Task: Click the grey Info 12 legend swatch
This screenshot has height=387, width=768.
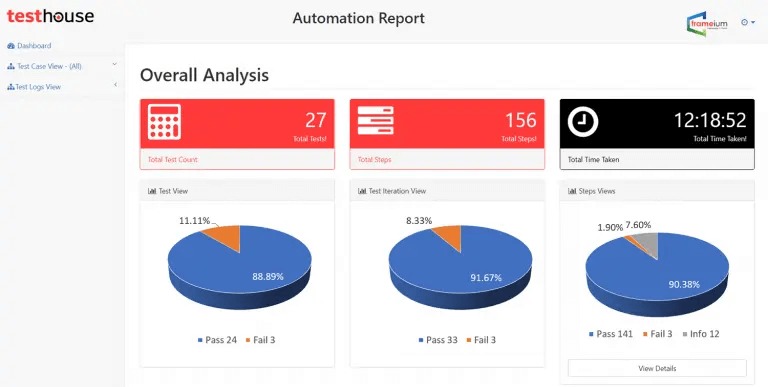Action: tap(685, 334)
